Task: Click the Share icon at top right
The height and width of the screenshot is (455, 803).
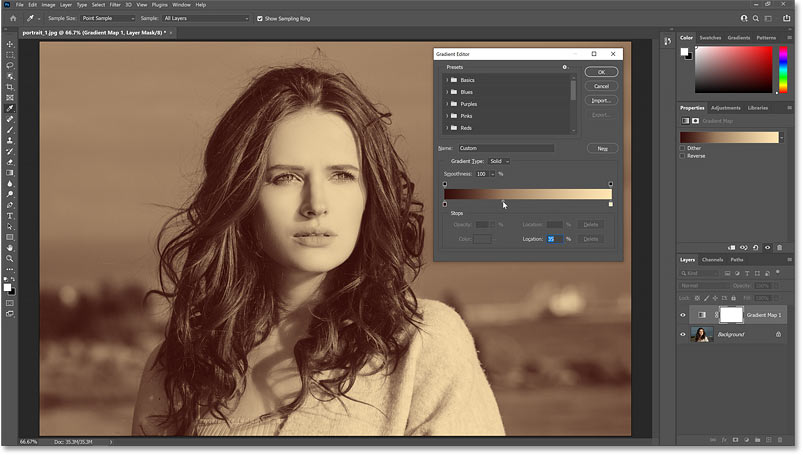Action: pyautogui.click(x=787, y=18)
